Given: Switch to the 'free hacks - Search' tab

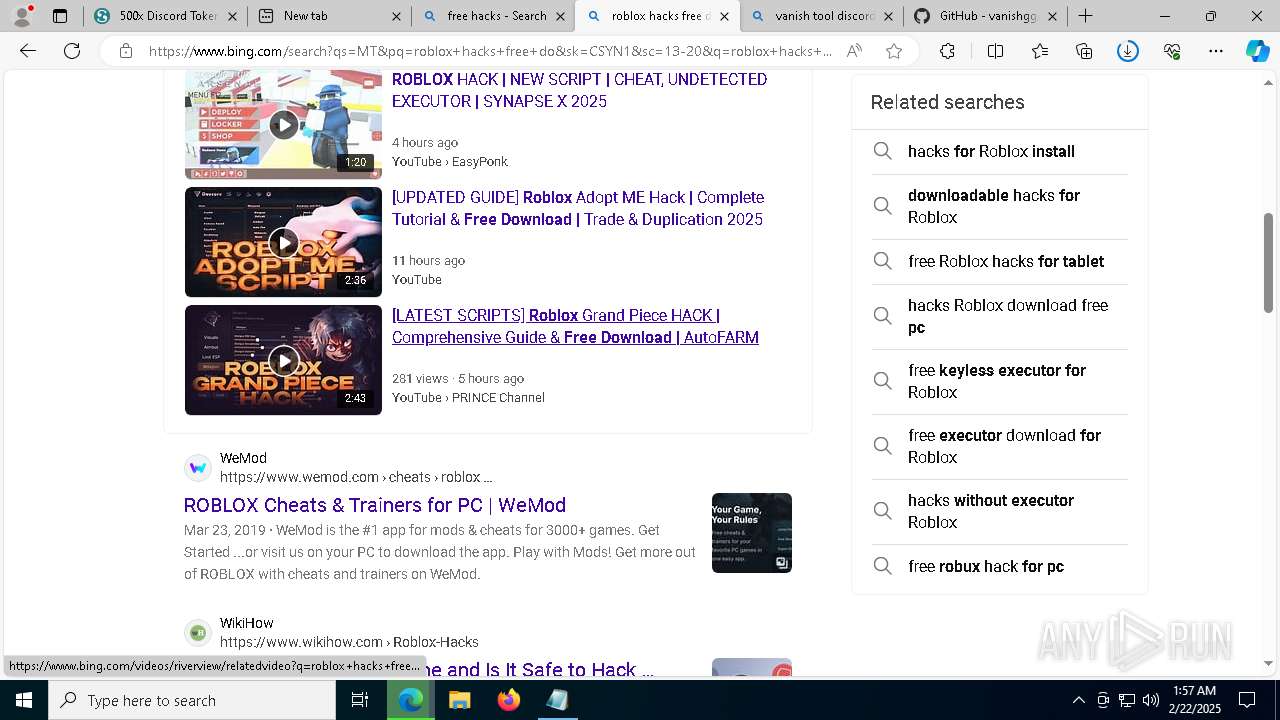Looking at the screenshot, I should 492,16.
